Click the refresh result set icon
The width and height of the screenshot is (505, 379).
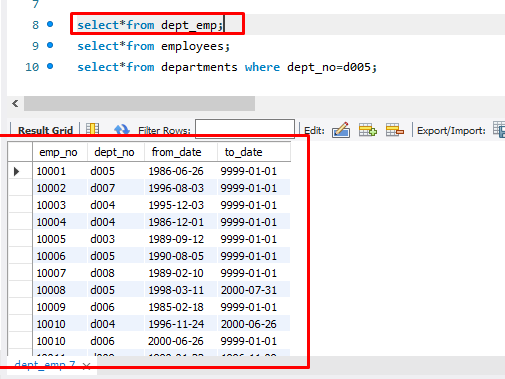122,130
